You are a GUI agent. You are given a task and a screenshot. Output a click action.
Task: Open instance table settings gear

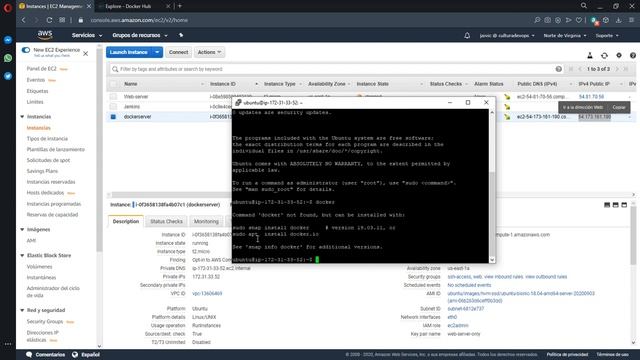[x=619, y=55]
